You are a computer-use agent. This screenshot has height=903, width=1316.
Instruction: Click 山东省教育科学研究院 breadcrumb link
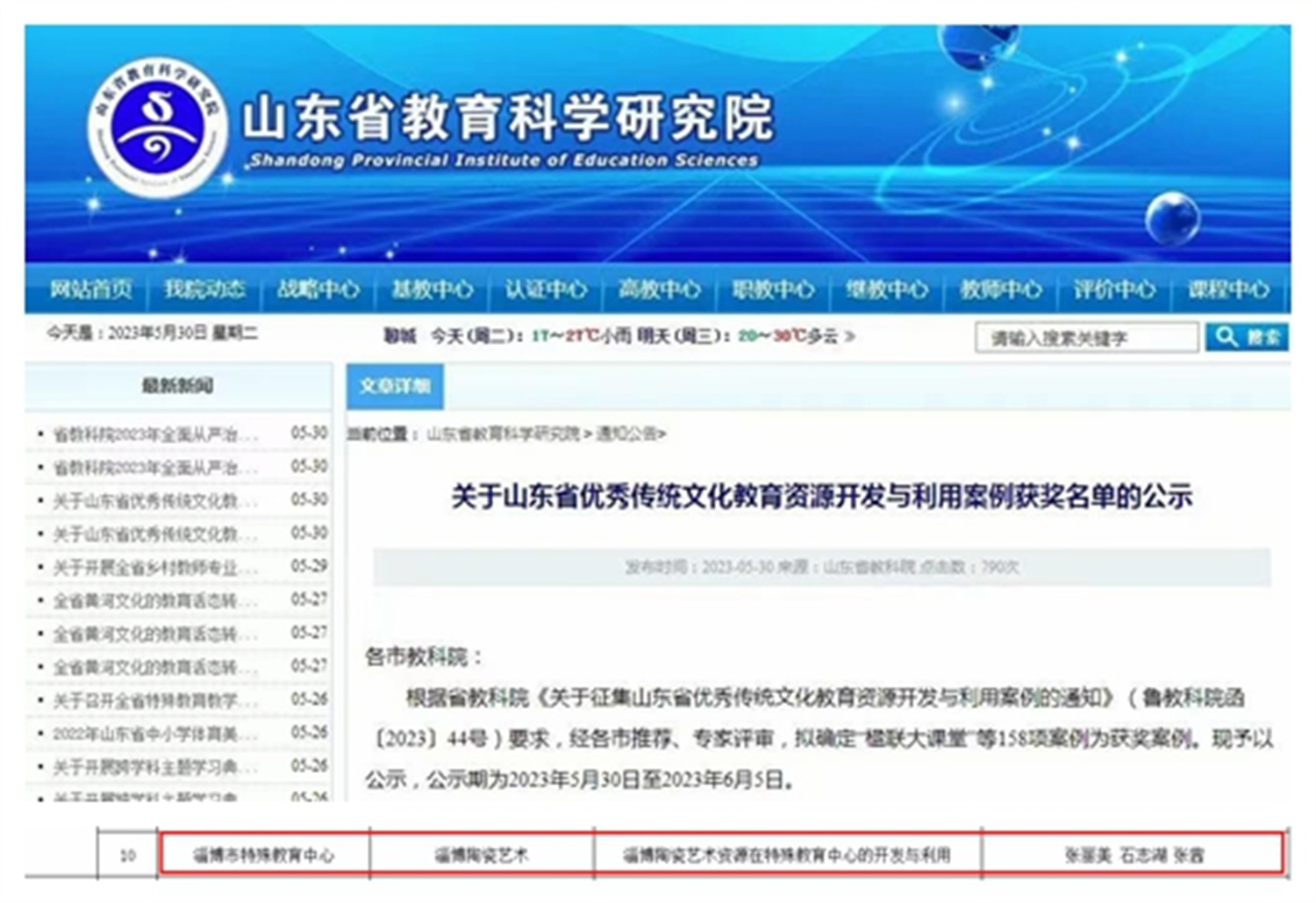(503, 434)
